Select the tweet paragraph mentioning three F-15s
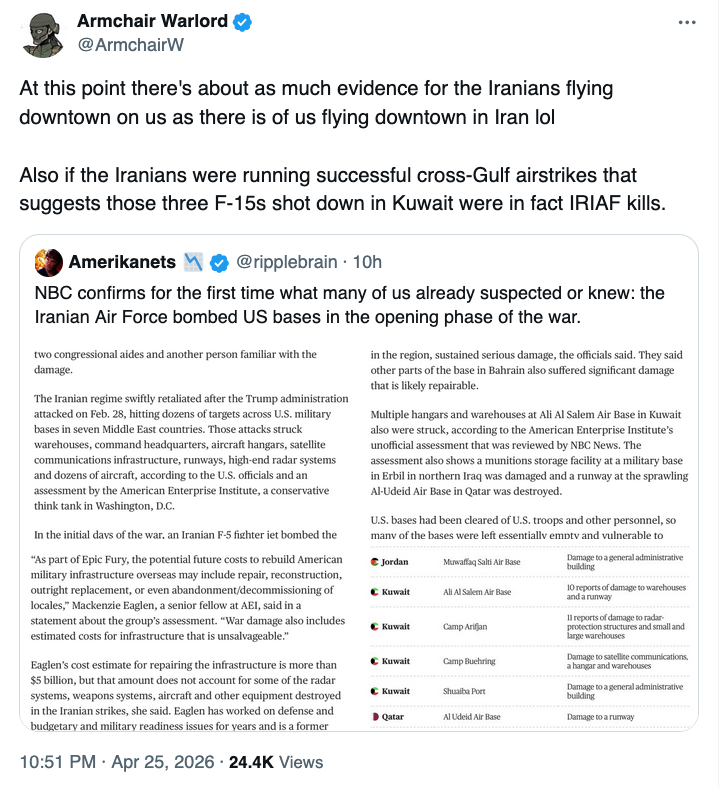This screenshot has width=723, height=787. pos(342,190)
